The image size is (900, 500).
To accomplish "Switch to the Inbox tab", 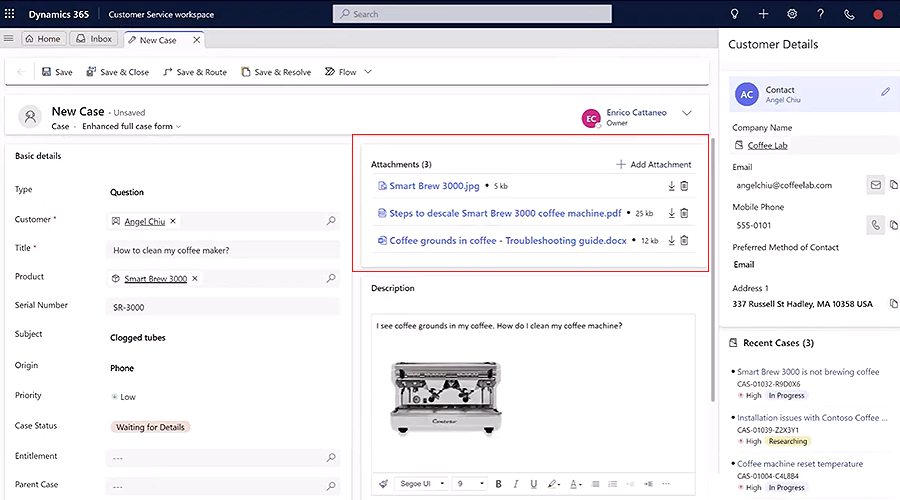I will tap(94, 38).
